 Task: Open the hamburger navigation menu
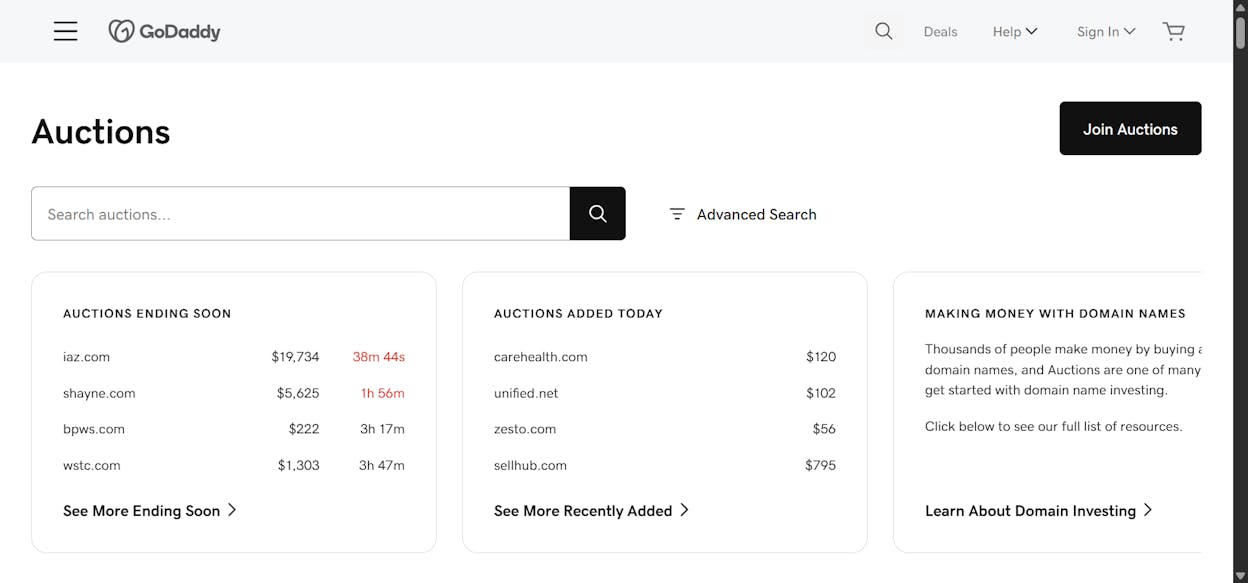coord(66,31)
